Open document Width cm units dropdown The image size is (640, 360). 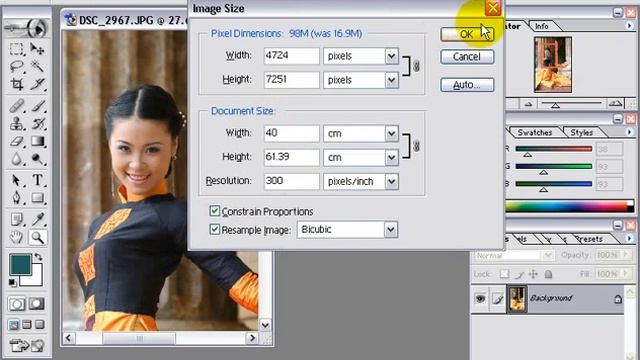tap(391, 133)
